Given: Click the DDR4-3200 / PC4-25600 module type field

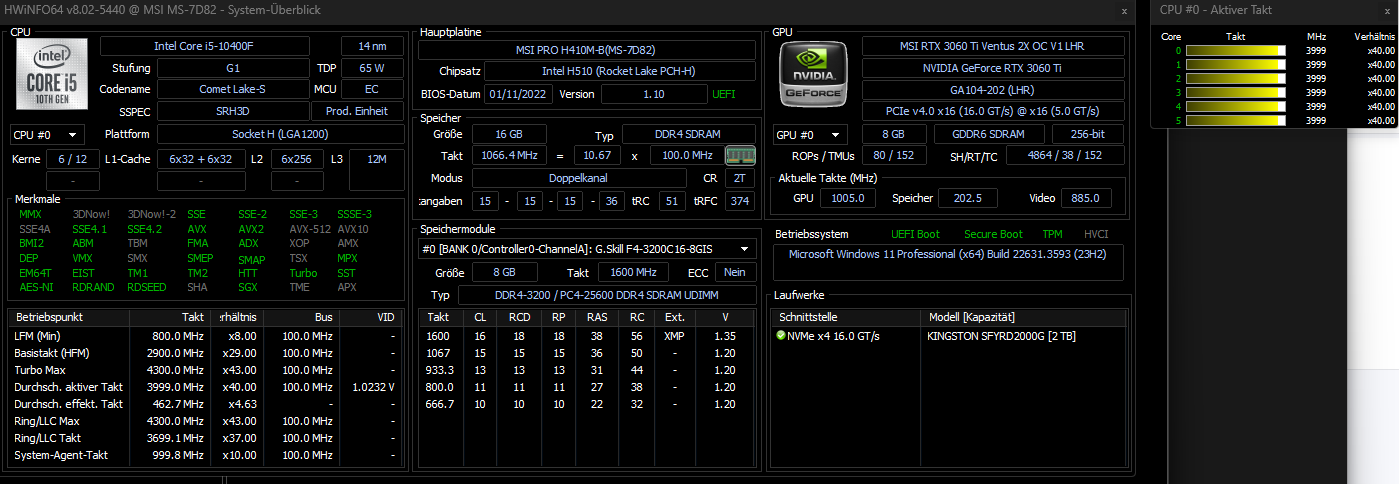Looking at the screenshot, I should click(606, 295).
